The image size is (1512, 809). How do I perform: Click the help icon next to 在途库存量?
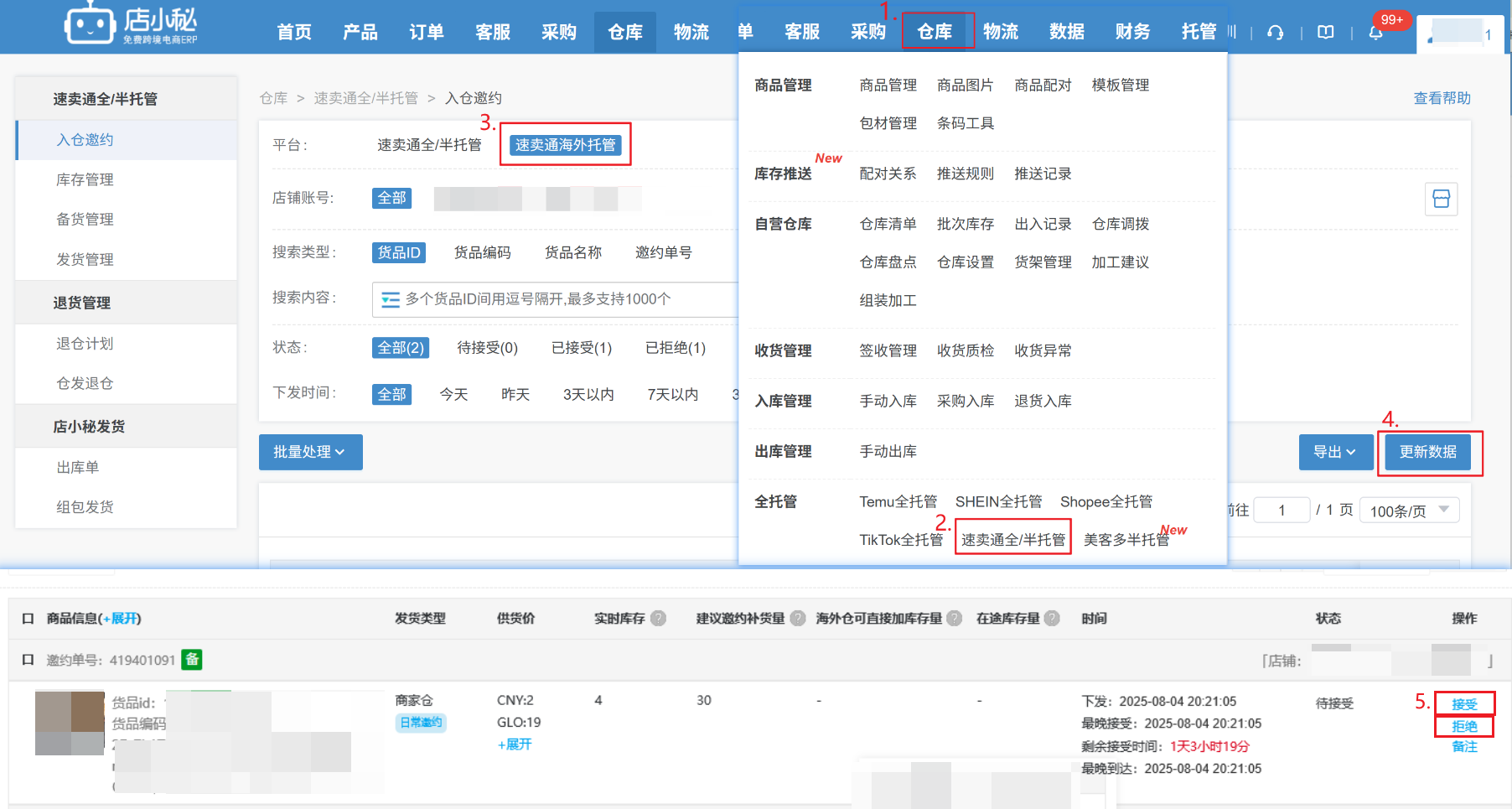(x=1052, y=618)
